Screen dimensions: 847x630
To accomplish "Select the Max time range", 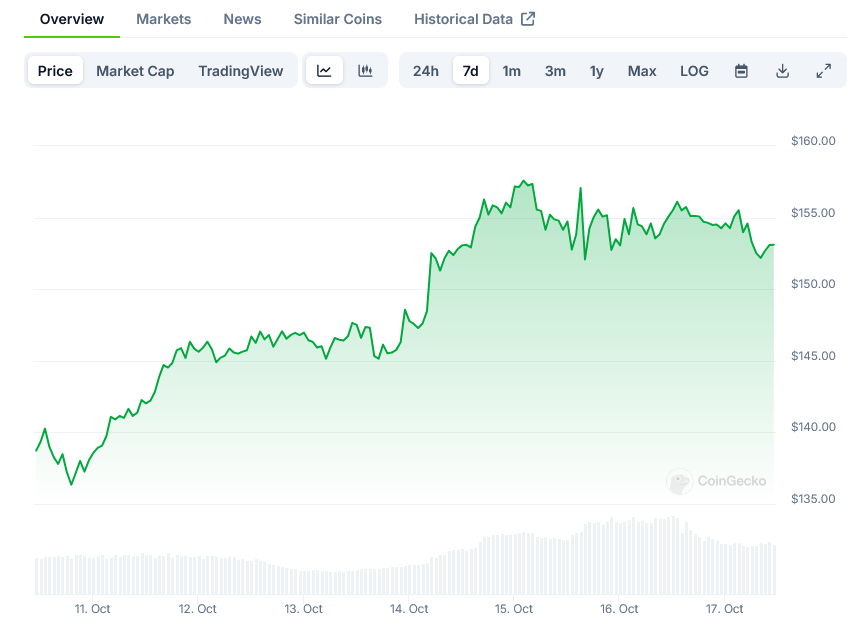I will (x=642, y=71).
